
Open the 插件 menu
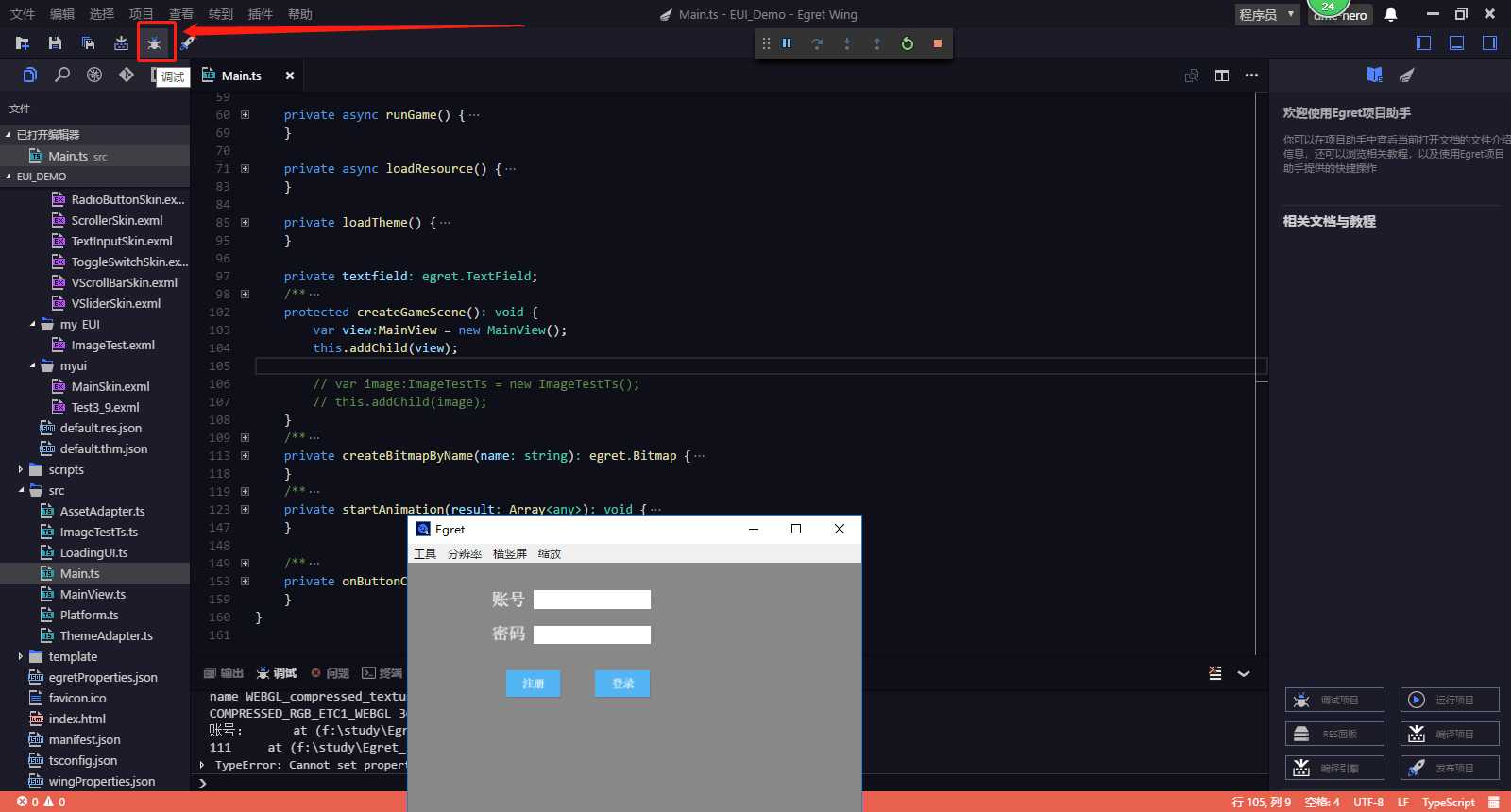tap(260, 14)
